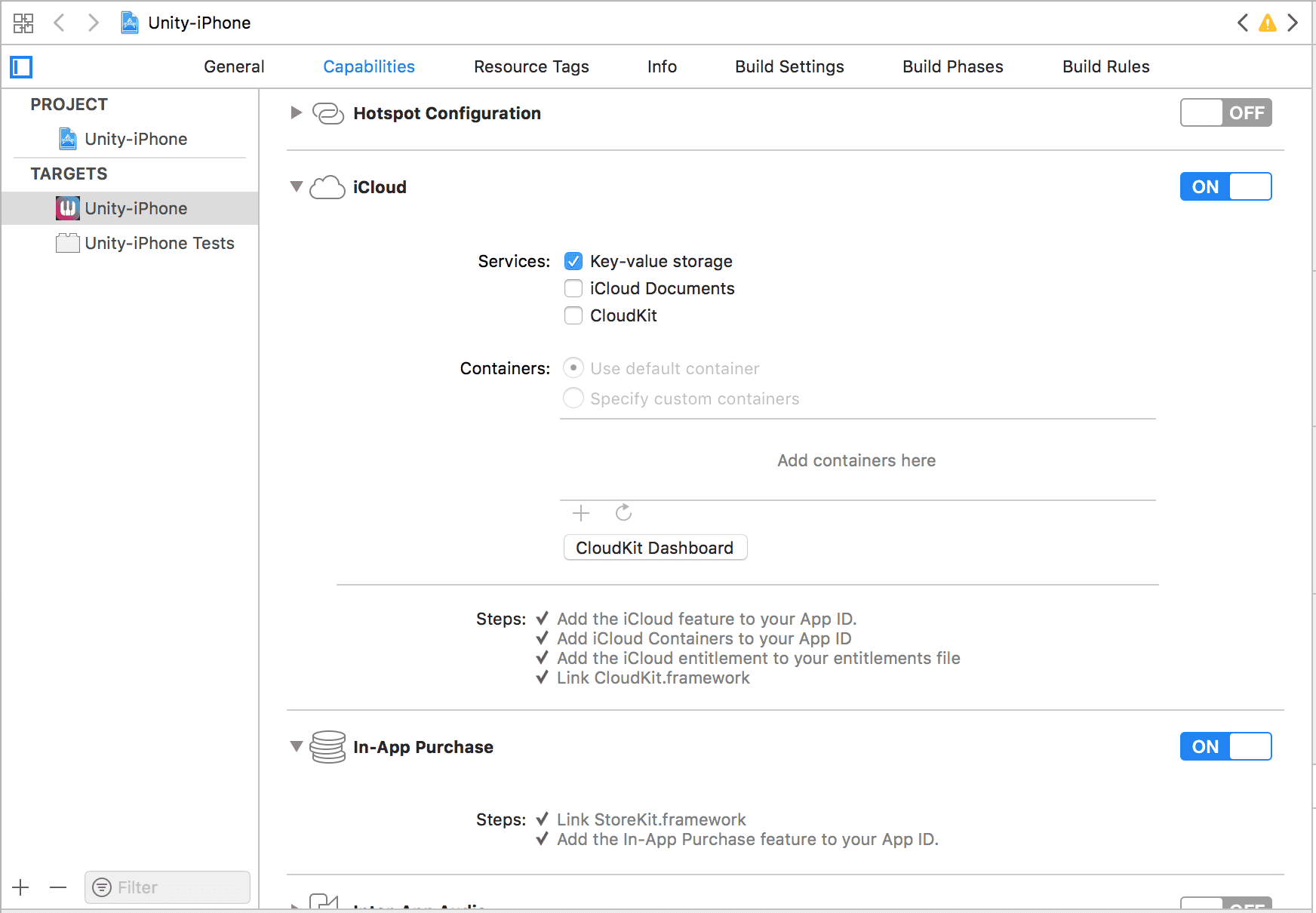Go forward with the right navigation arrow
Screen dimensions: 1316x913
coord(93,23)
